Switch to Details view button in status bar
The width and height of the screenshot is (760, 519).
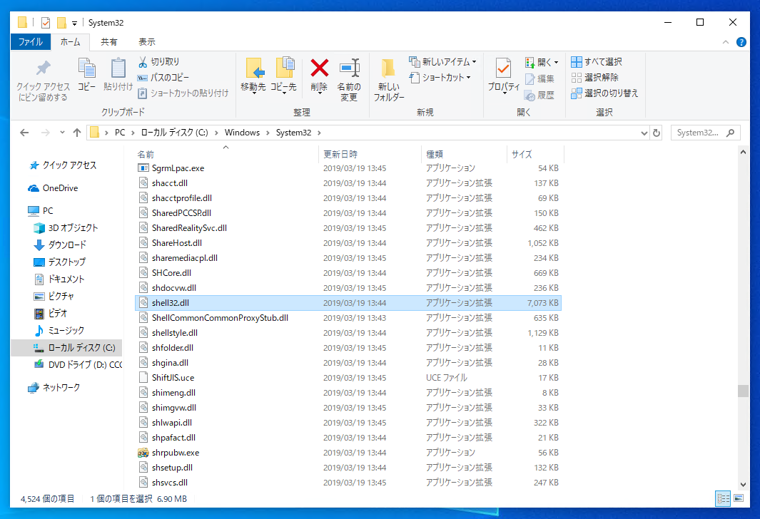(x=723, y=499)
